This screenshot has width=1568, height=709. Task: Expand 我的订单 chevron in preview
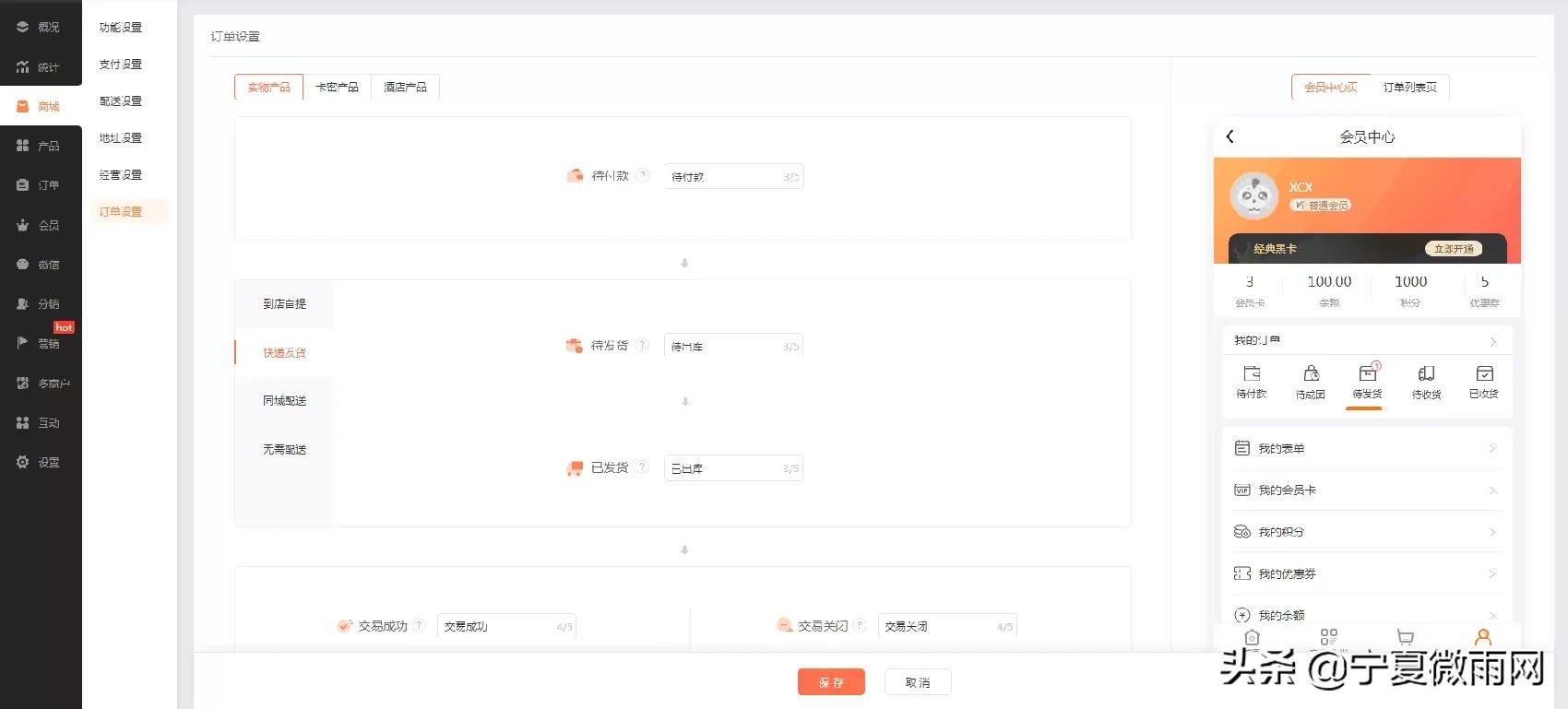point(1493,342)
